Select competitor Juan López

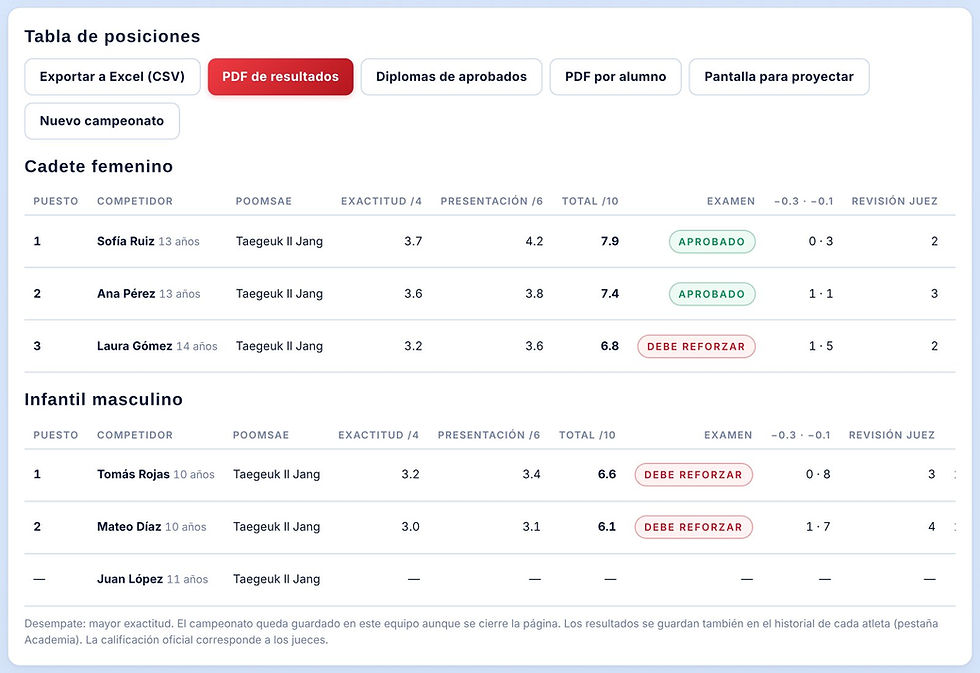(x=130, y=579)
